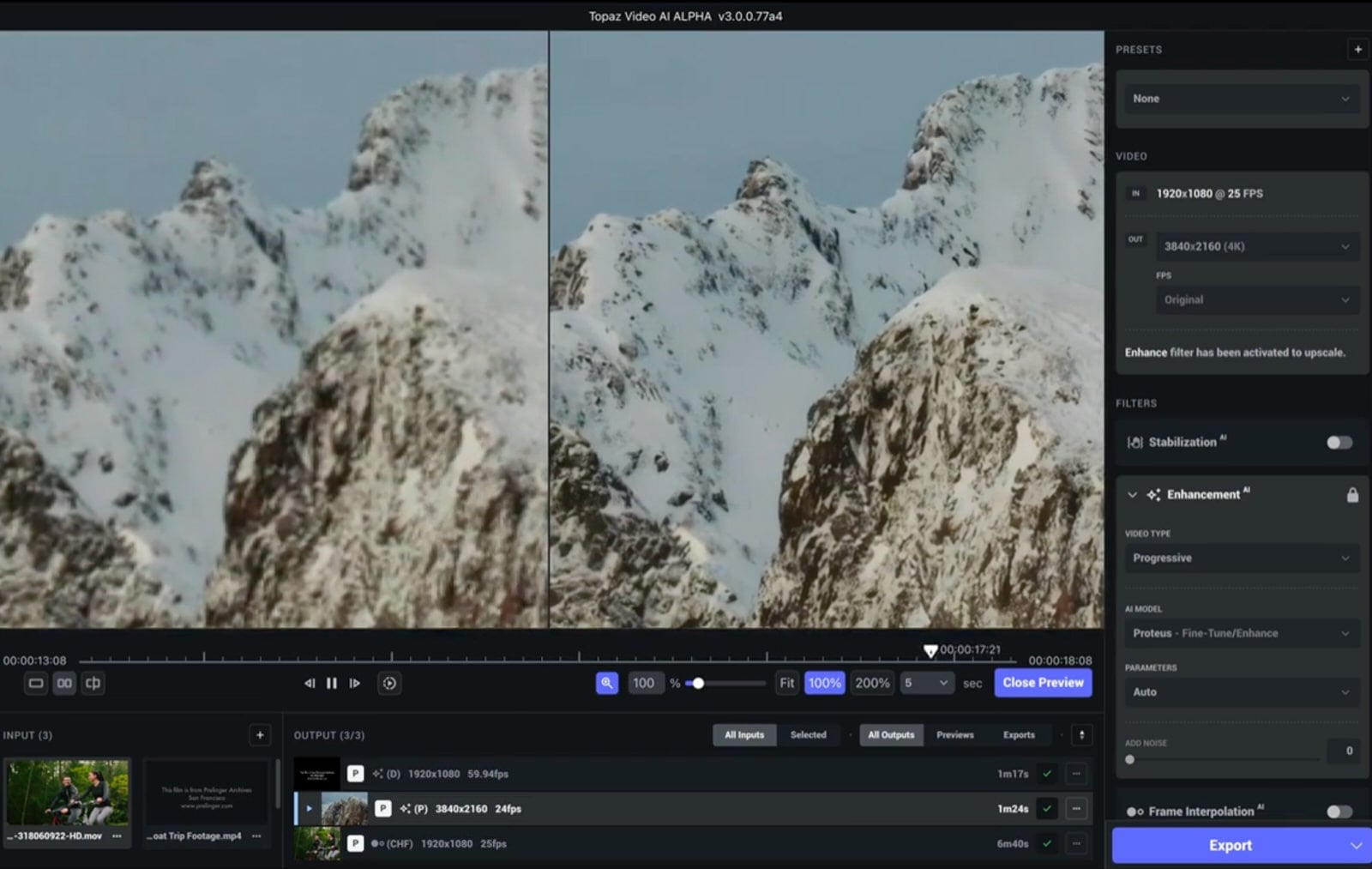Open the output resolution 3840x2160 dropdown
The image size is (1372, 869).
point(1257,247)
